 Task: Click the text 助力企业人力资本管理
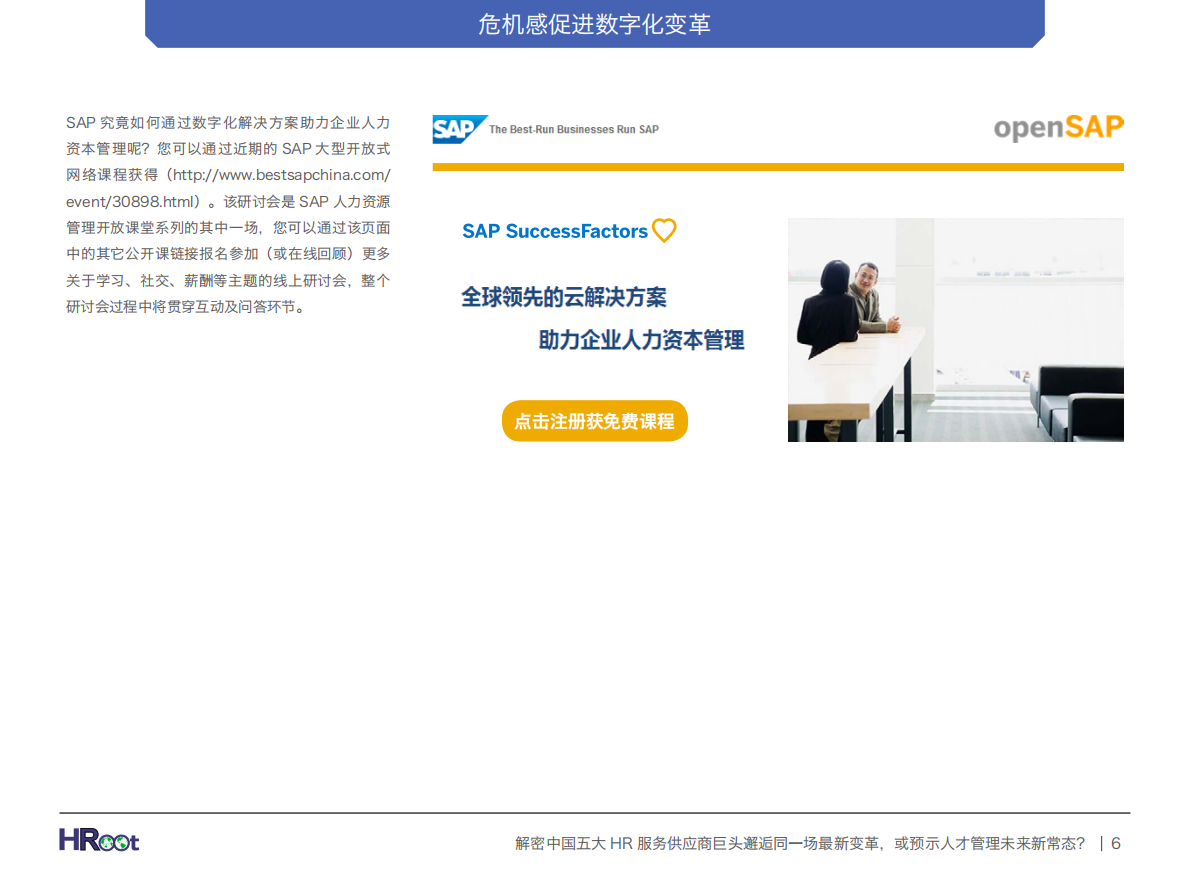[641, 340]
